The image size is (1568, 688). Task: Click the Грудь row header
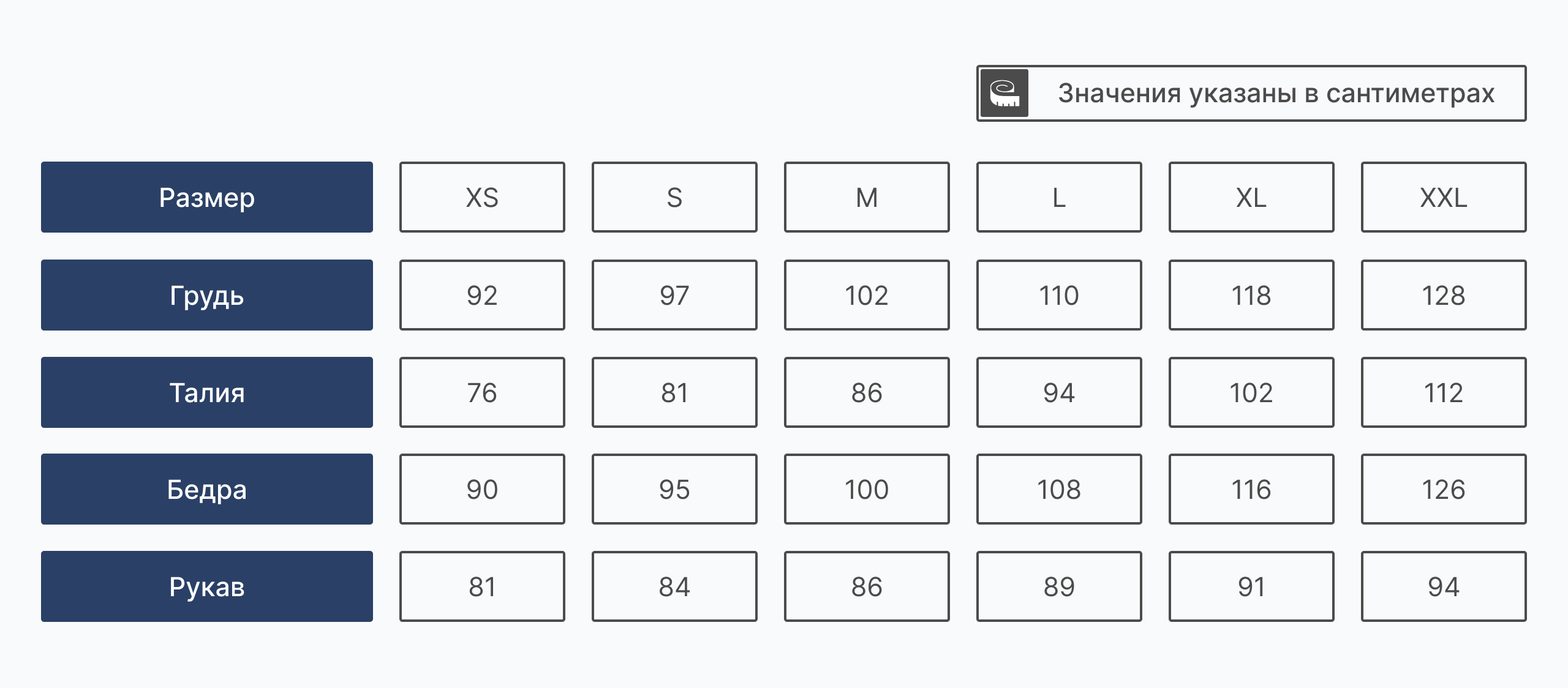[x=206, y=295]
